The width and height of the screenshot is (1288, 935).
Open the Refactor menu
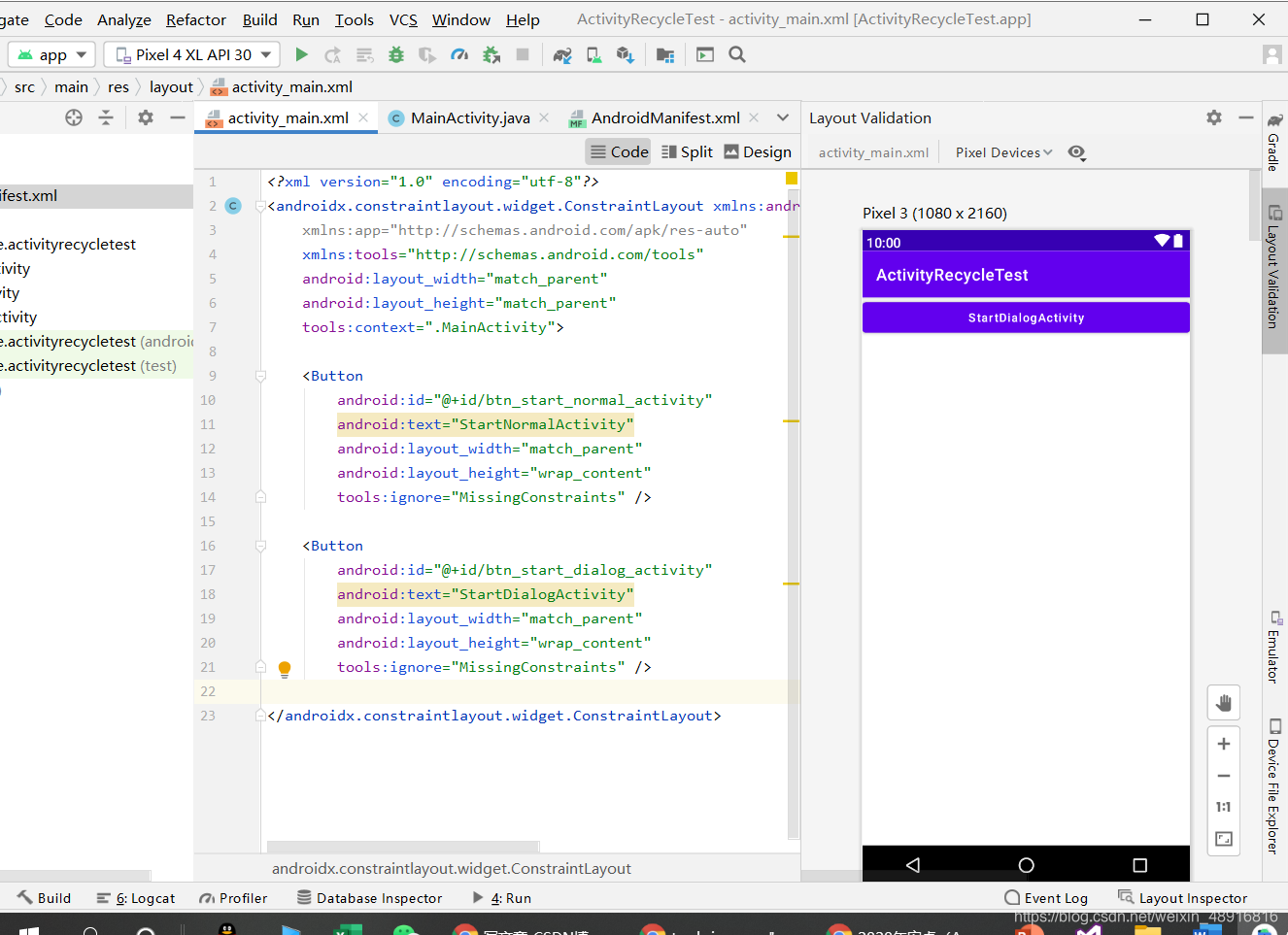point(196,19)
